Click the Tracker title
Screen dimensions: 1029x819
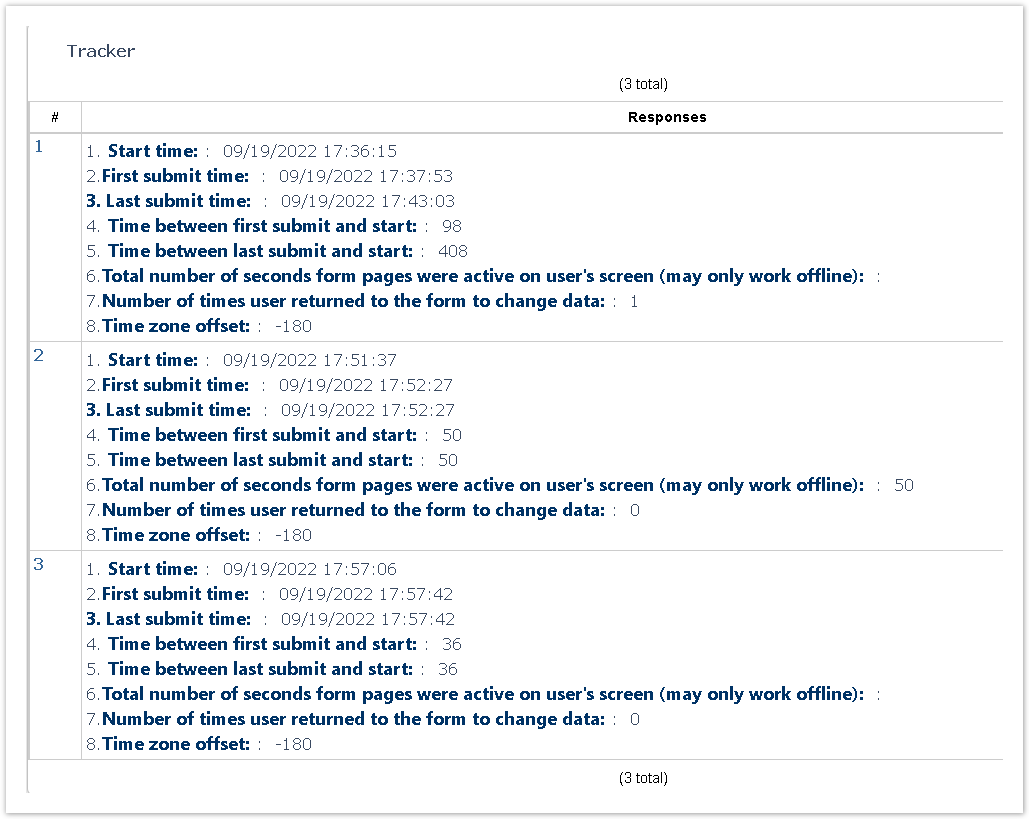101,51
